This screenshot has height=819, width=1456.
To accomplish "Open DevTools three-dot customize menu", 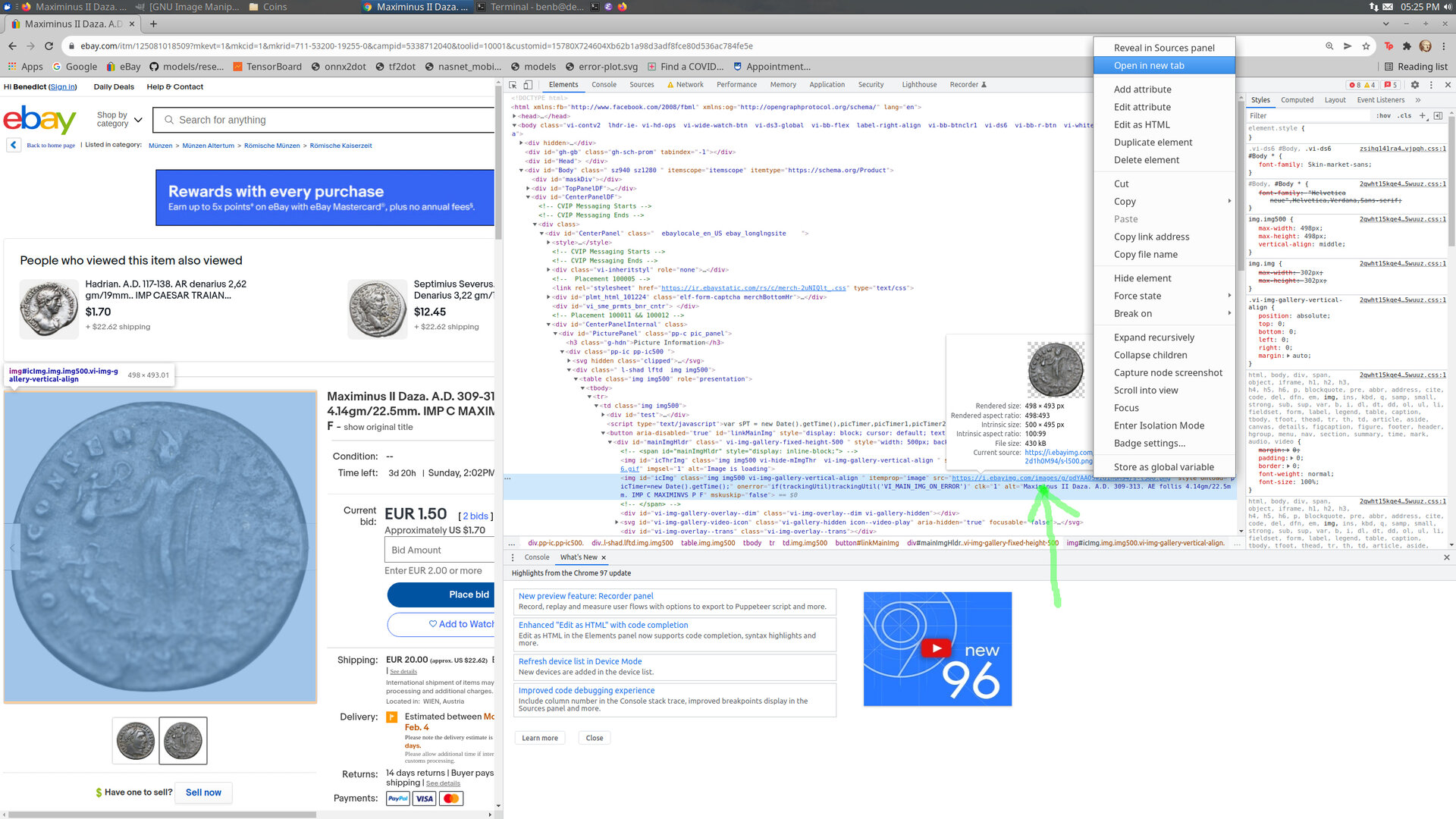I will tap(1431, 85).
